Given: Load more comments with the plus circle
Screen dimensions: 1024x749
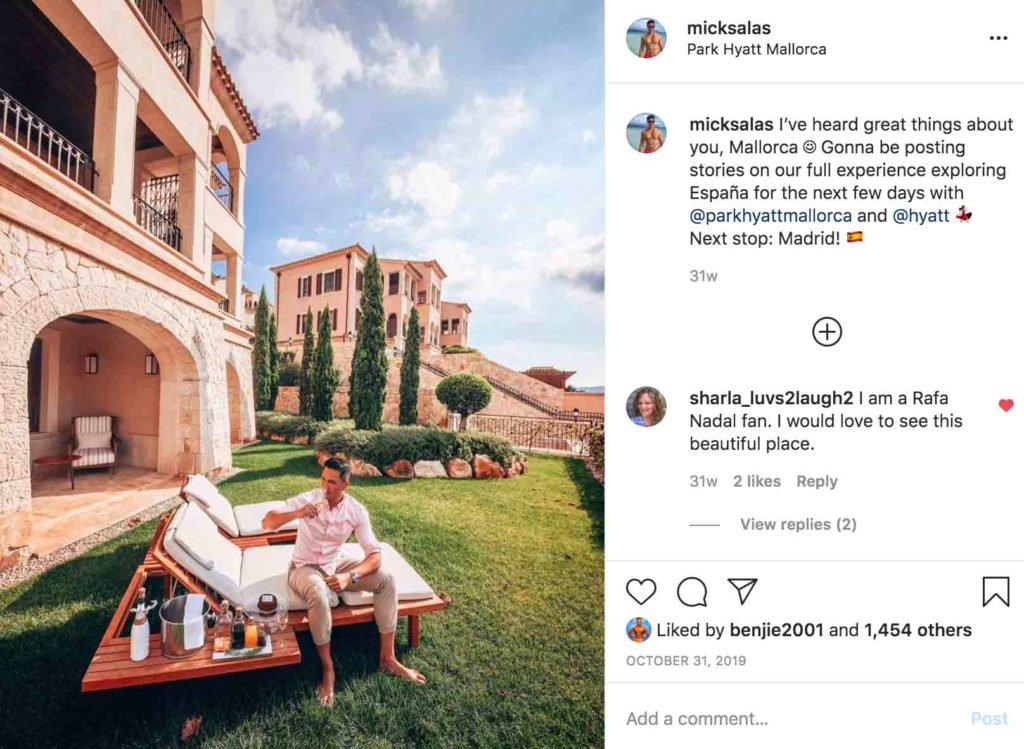Looking at the screenshot, I should [827, 332].
